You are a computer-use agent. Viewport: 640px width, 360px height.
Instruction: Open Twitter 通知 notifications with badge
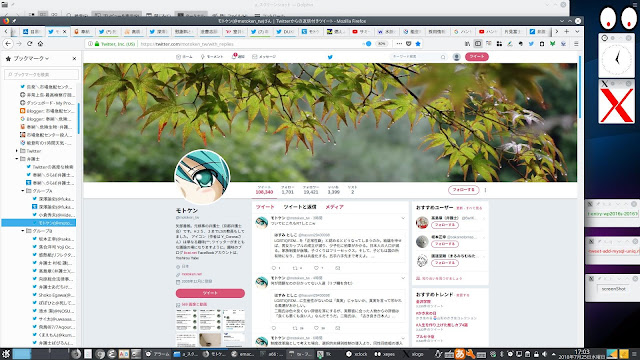(x=238, y=56)
